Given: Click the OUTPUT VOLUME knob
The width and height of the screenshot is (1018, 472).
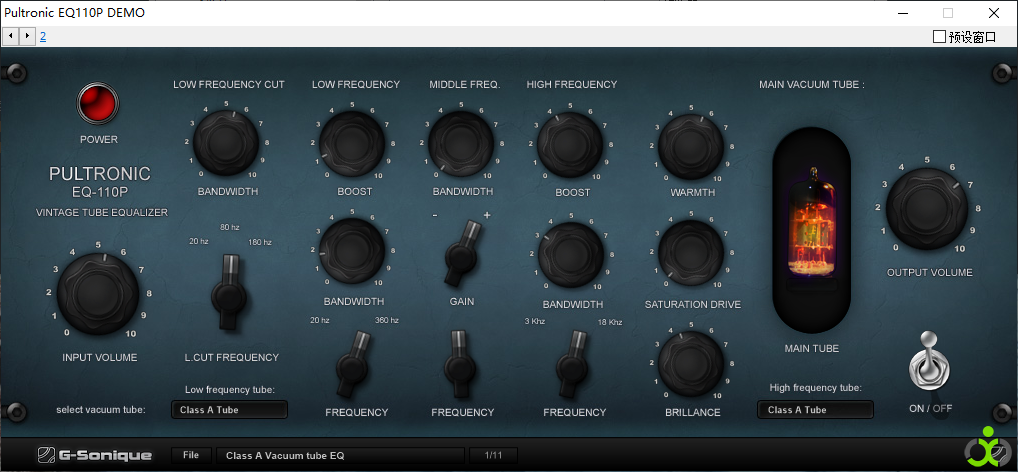Looking at the screenshot, I should tap(926, 208).
